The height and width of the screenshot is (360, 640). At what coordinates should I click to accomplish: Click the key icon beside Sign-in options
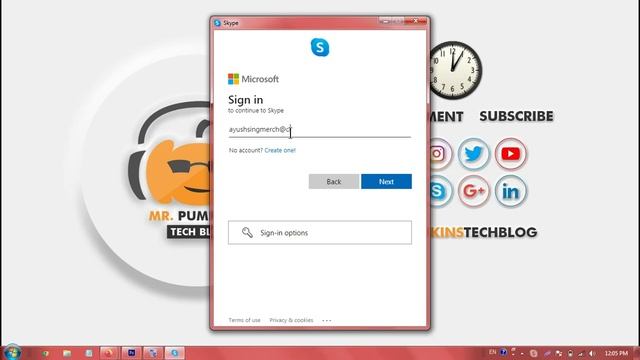[x=247, y=232]
